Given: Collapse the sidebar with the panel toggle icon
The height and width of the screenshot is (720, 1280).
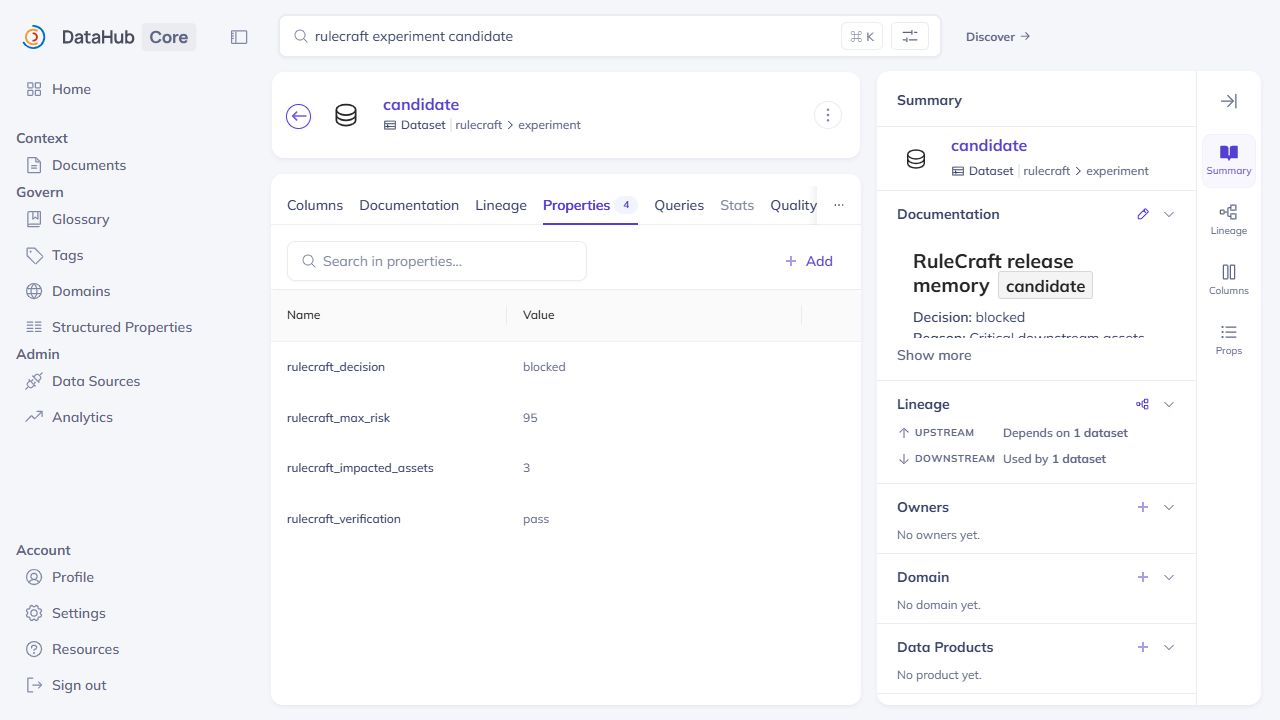Looking at the screenshot, I should coord(239,37).
